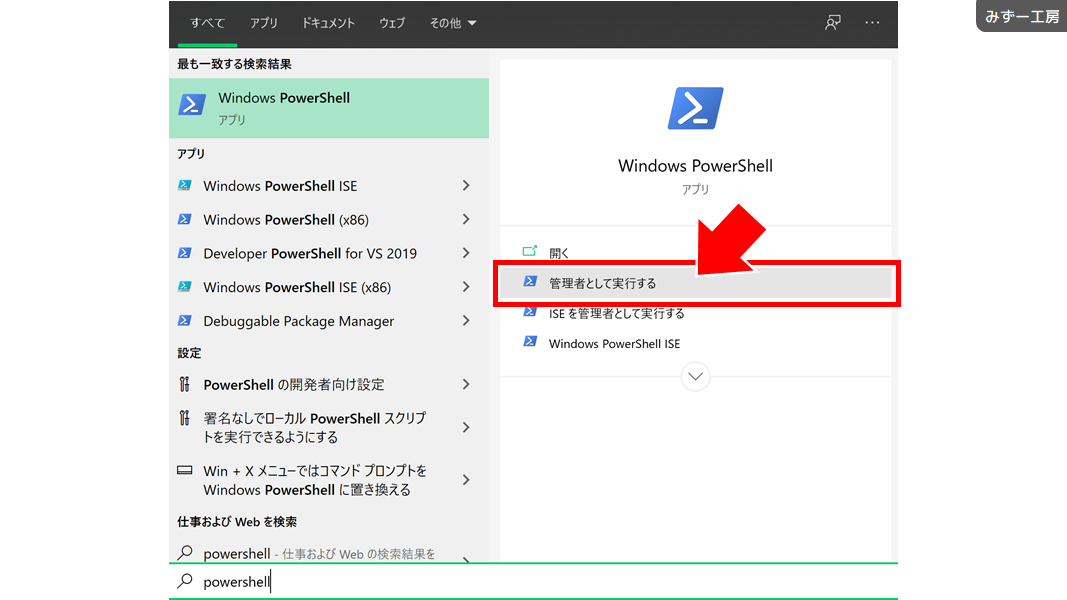Switch to the ウェブ tab
The image size is (1067, 600).
pyautogui.click(x=392, y=23)
